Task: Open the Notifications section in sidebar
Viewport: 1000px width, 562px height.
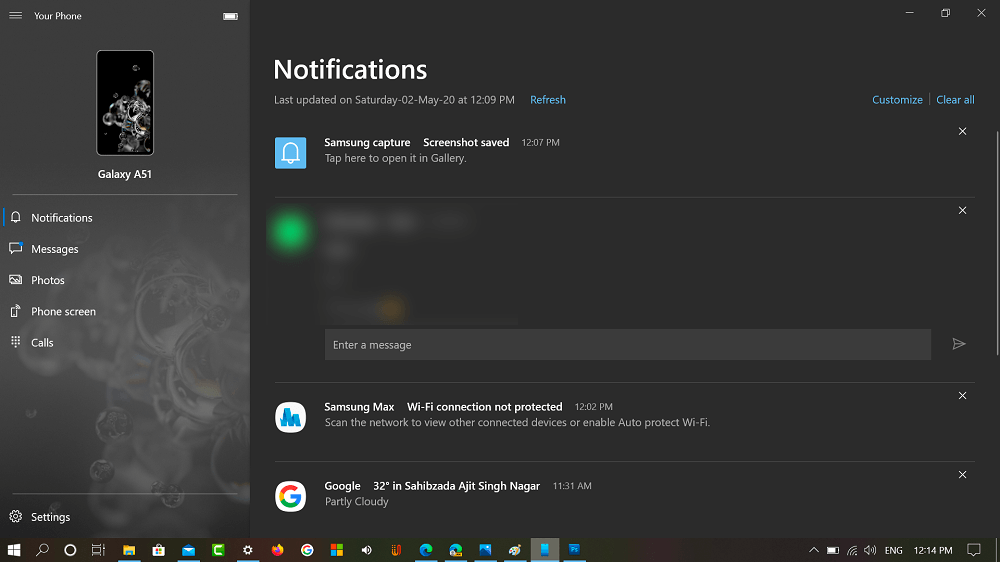Action: [x=125, y=218]
